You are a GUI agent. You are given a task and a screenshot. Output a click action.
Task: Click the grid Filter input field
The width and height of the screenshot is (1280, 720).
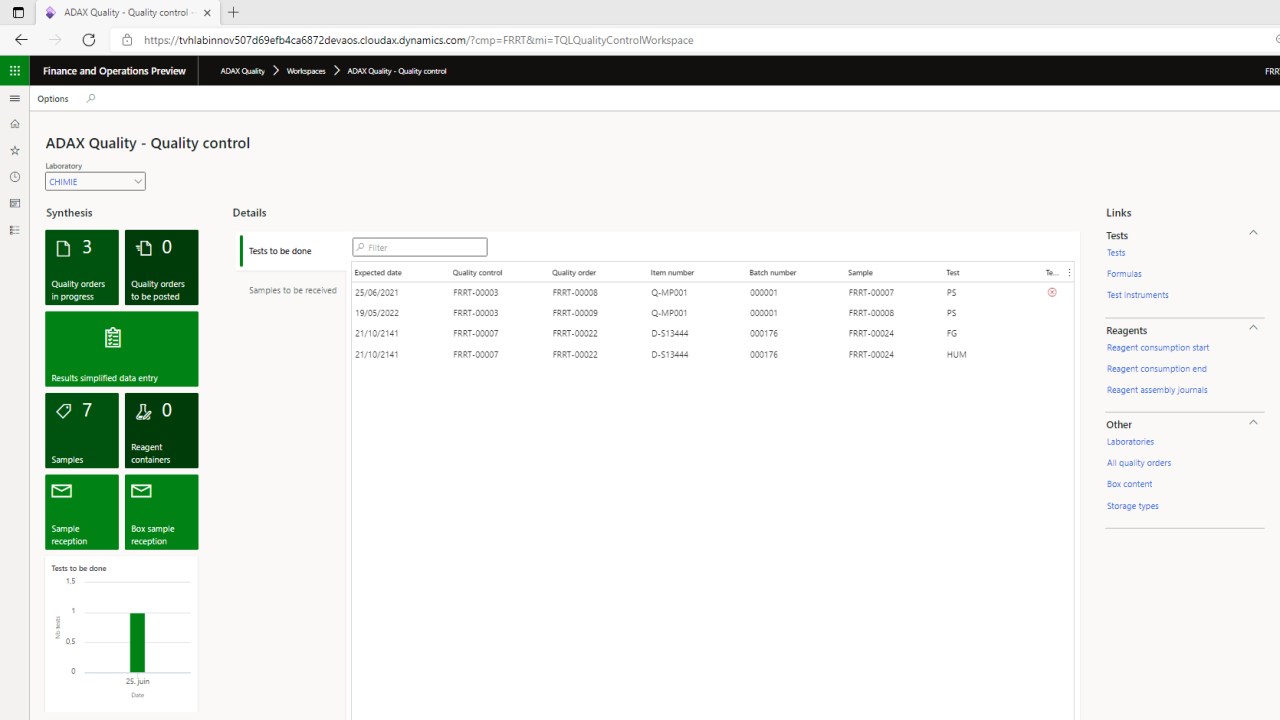(420, 247)
